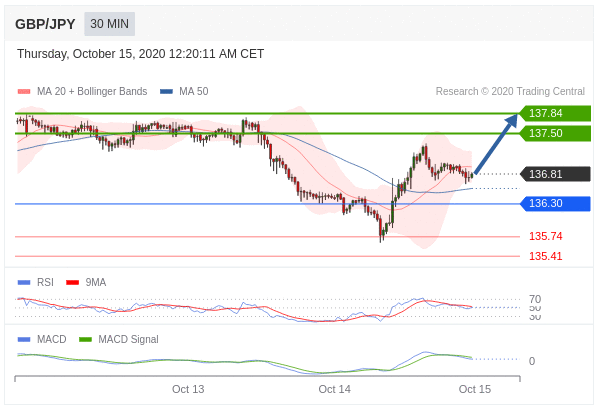Click the 'MA 20 + Bollinger Bands' legend label
Screen dimensions: 594x409
(92, 92)
